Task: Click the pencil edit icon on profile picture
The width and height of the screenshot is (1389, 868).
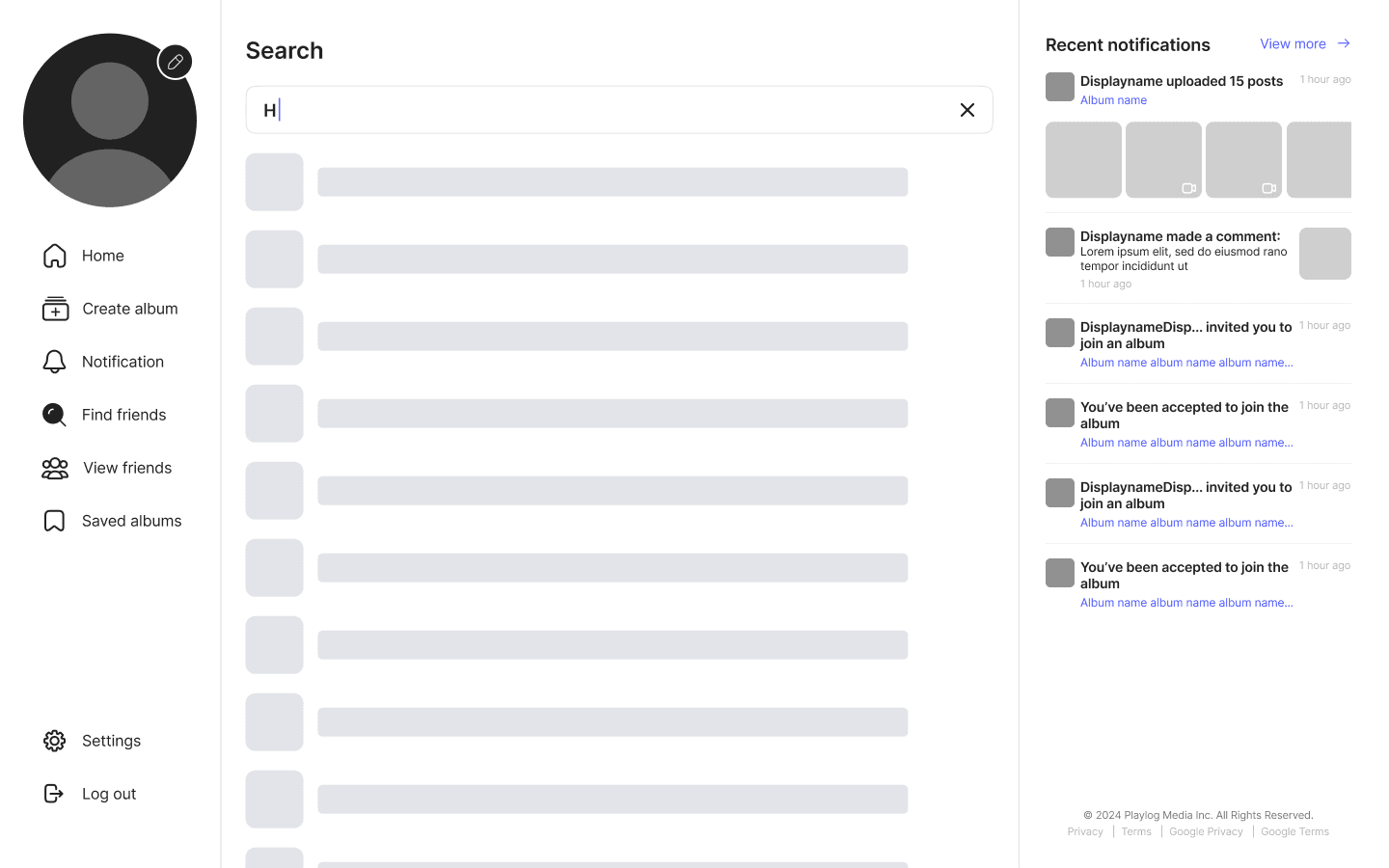Action: [x=175, y=62]
